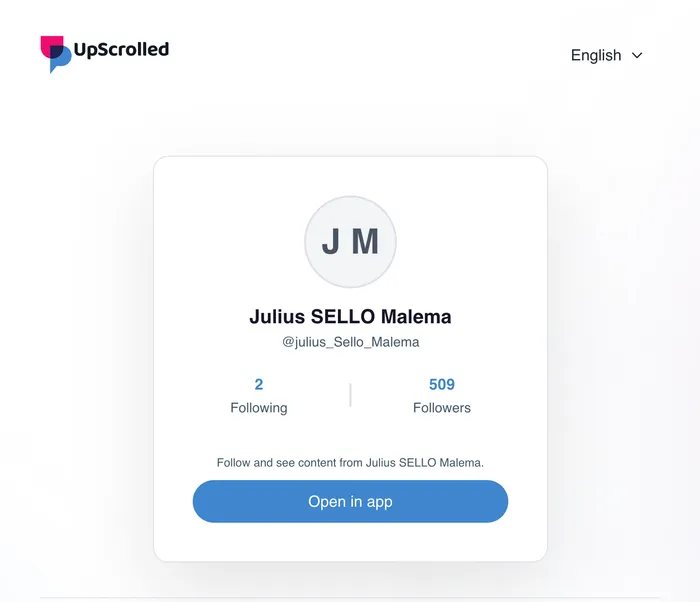Expand the chevron arrow beside English

[638, 55]
